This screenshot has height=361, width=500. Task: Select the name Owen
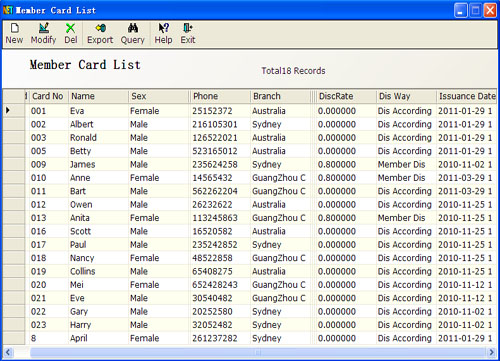(x=81, y=204)
